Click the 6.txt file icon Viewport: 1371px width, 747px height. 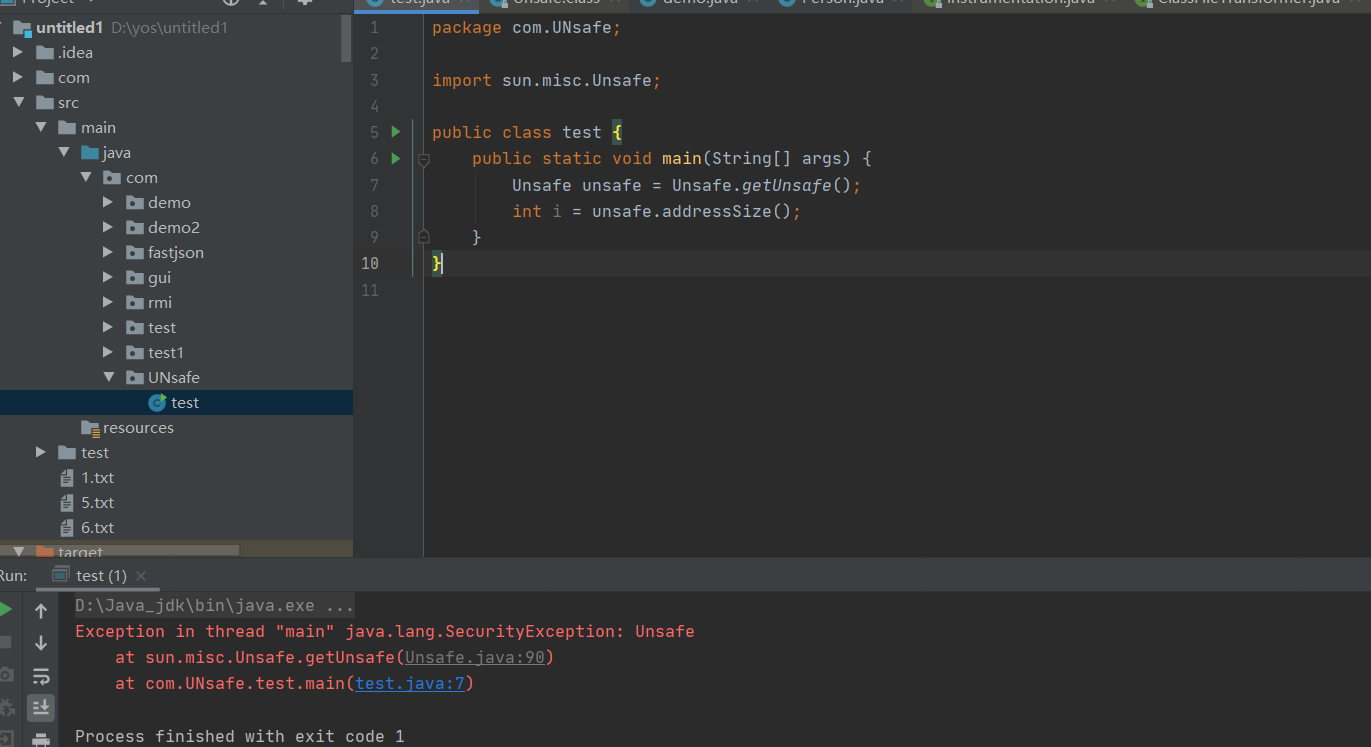coord(68,528)
